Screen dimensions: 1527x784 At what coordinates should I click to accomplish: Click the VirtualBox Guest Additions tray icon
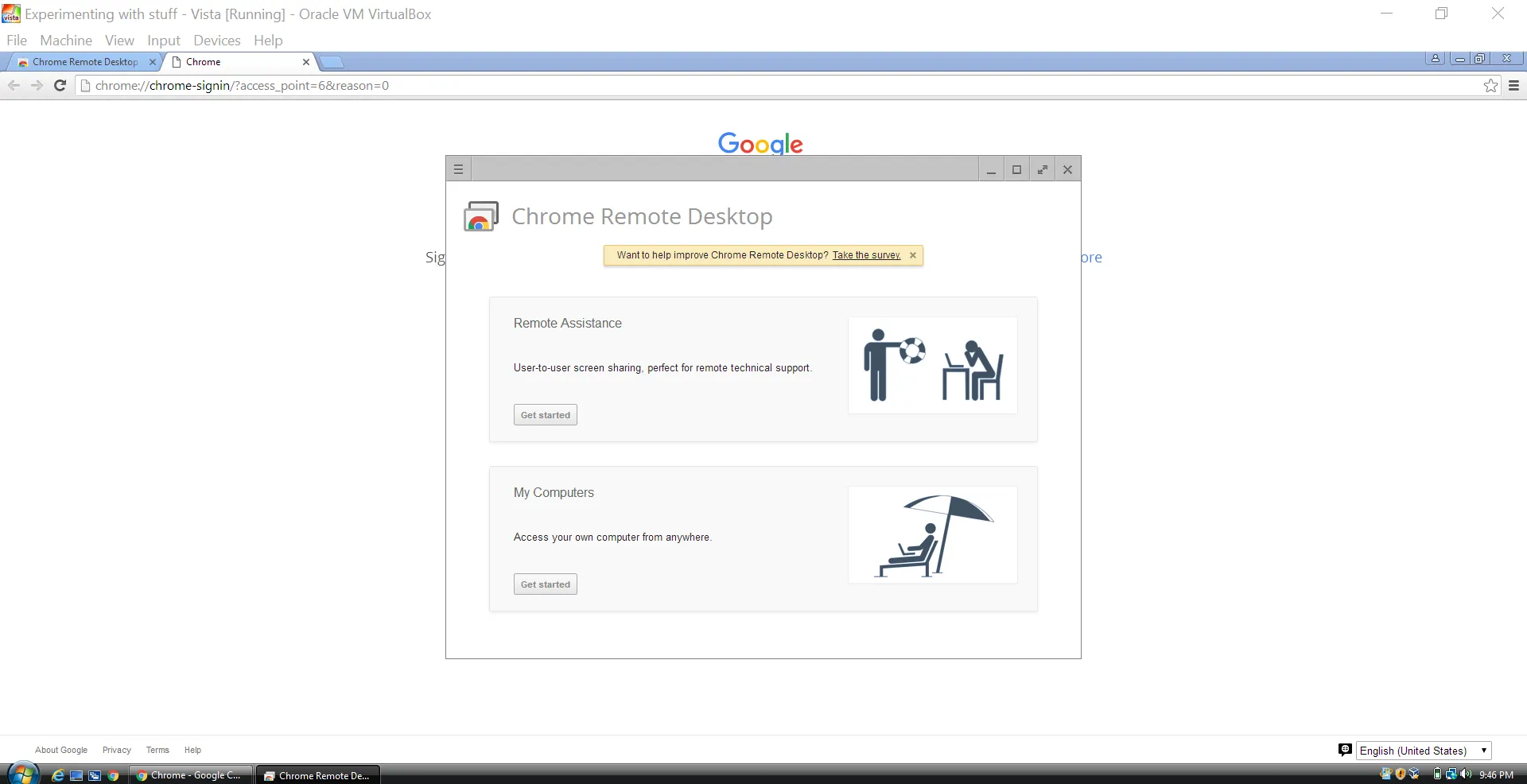click(1414, 774)
